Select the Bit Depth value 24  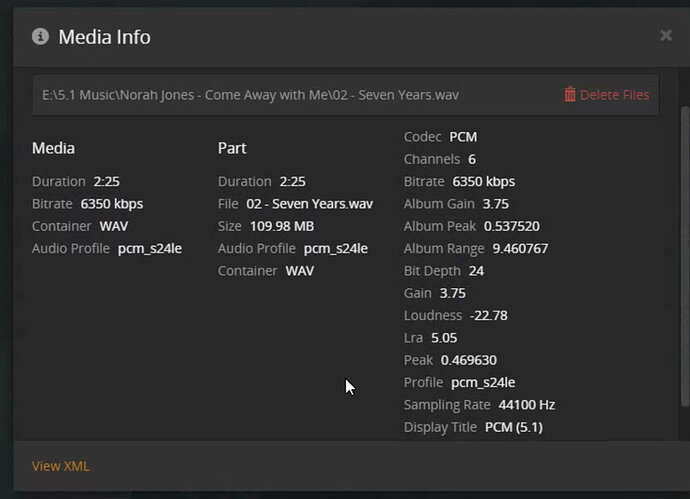tap(476, 271)
